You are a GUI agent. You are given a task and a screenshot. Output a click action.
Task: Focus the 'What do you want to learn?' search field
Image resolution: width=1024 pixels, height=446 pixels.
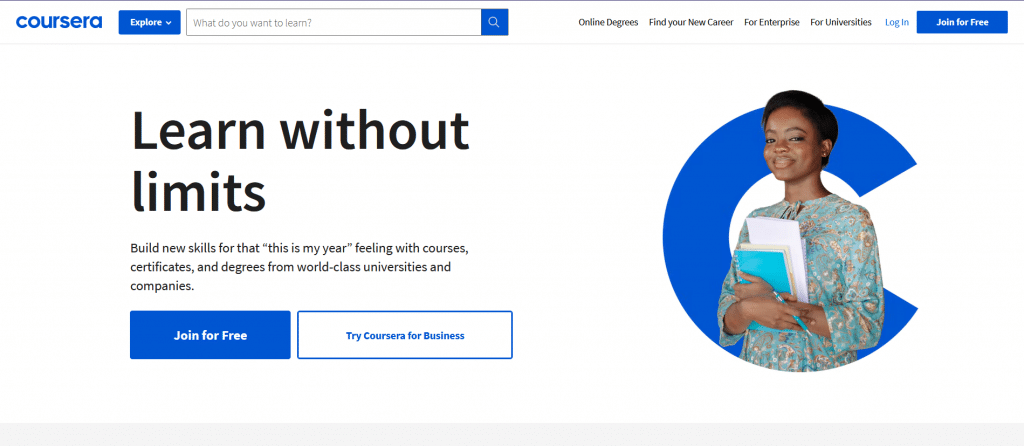334,22
